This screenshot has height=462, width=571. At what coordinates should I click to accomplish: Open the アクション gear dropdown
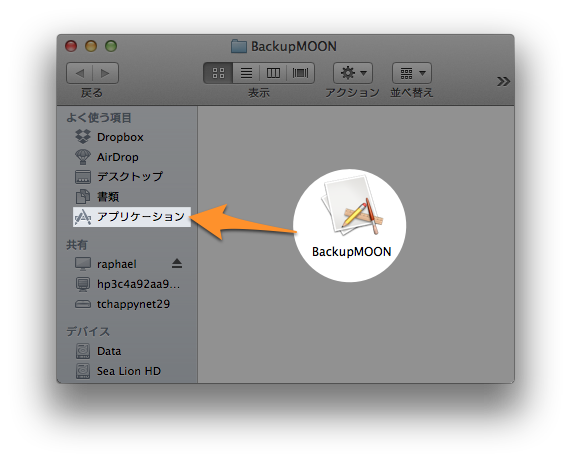click(x=353, y=73)
